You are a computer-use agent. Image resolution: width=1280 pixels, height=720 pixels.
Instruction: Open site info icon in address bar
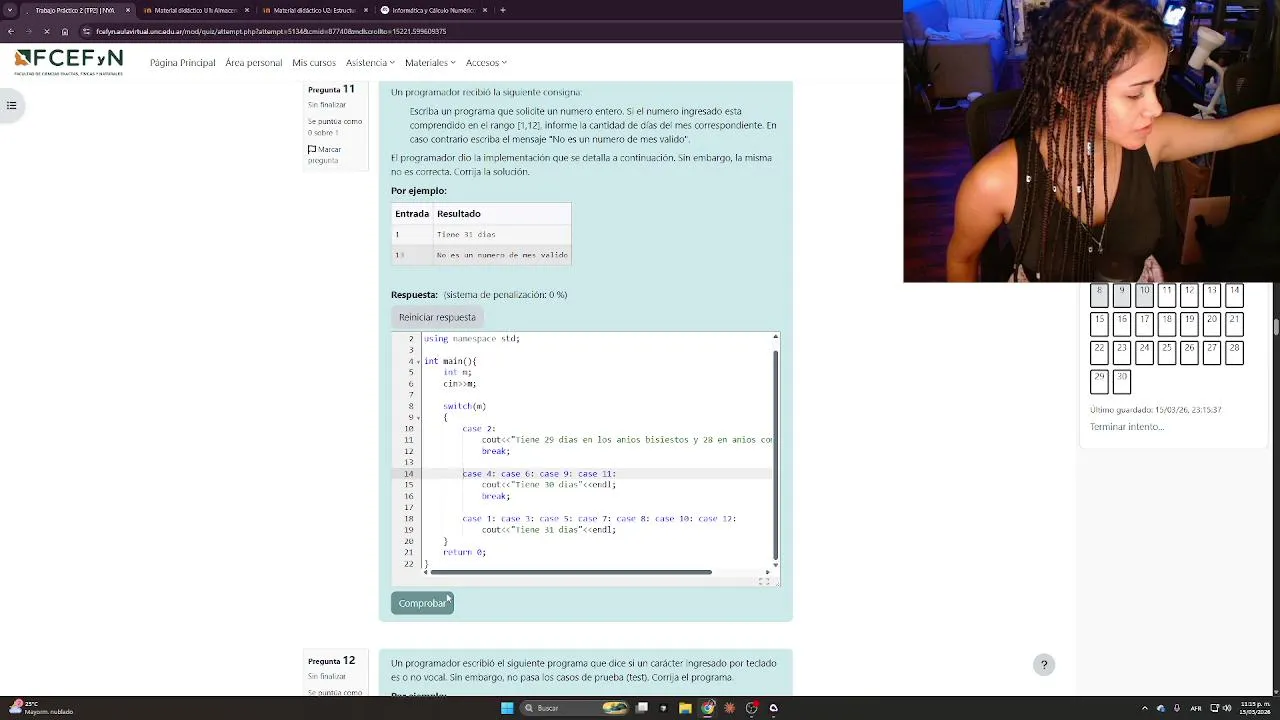pos(86,31)
